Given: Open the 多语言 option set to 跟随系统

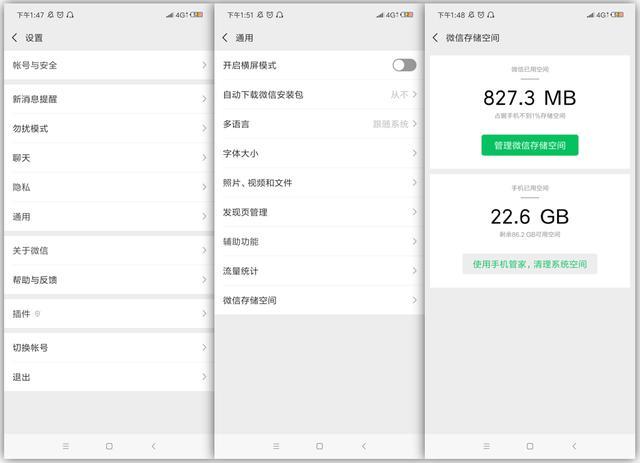Looking at the screenshot, I should [x=319, y=124].
